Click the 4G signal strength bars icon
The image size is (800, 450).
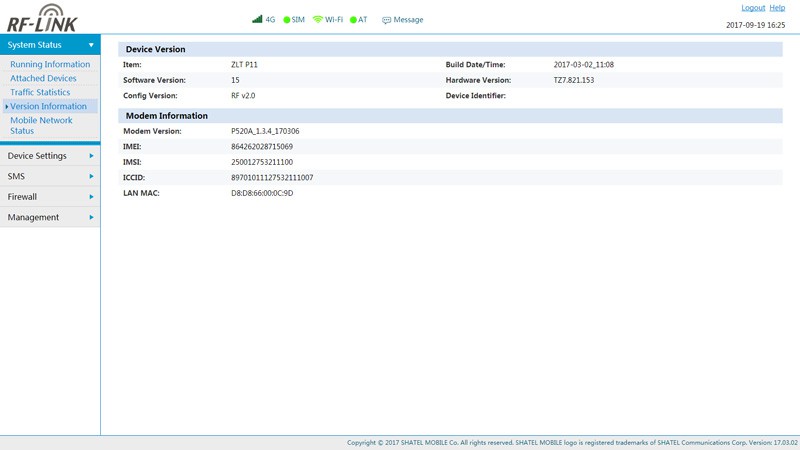point(257,19)
